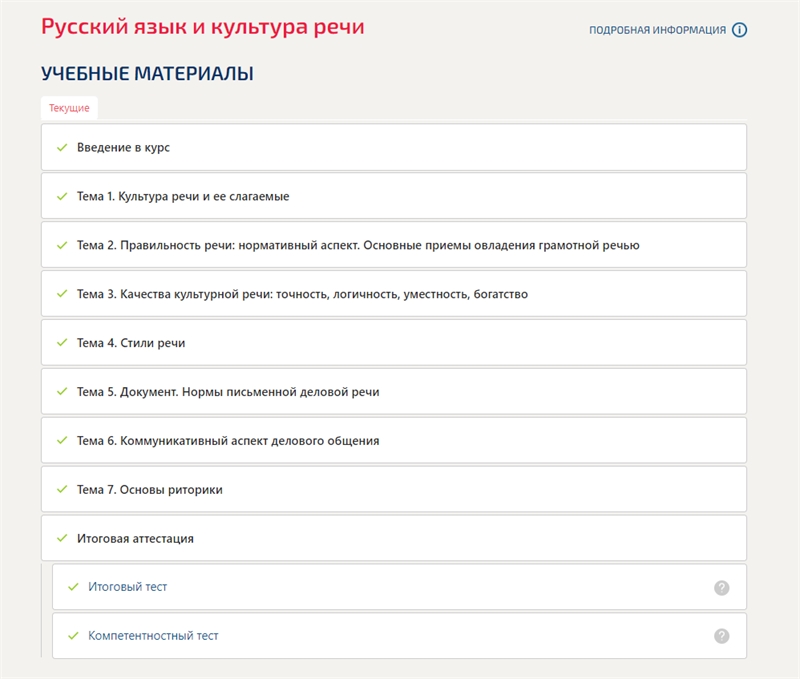Click the Учебные материалы heading
This screenshot has width=800, height=679.
[x=147, y=73]
